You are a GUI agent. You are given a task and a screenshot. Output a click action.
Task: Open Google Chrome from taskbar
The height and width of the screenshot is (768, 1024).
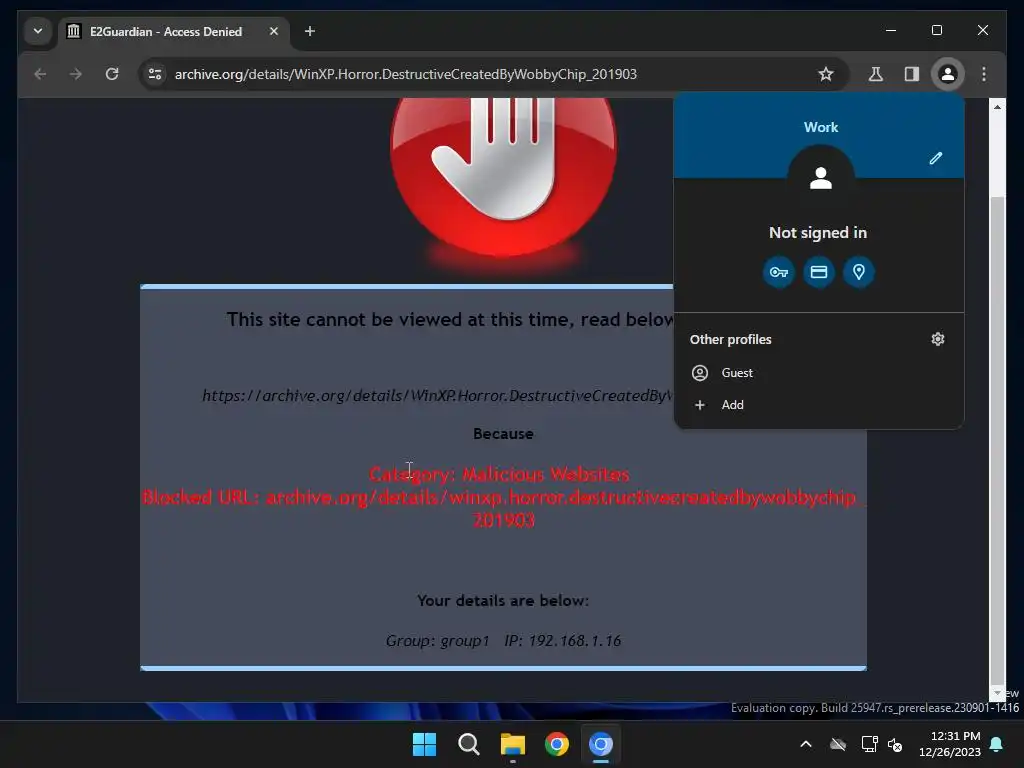tap(557, 744)
